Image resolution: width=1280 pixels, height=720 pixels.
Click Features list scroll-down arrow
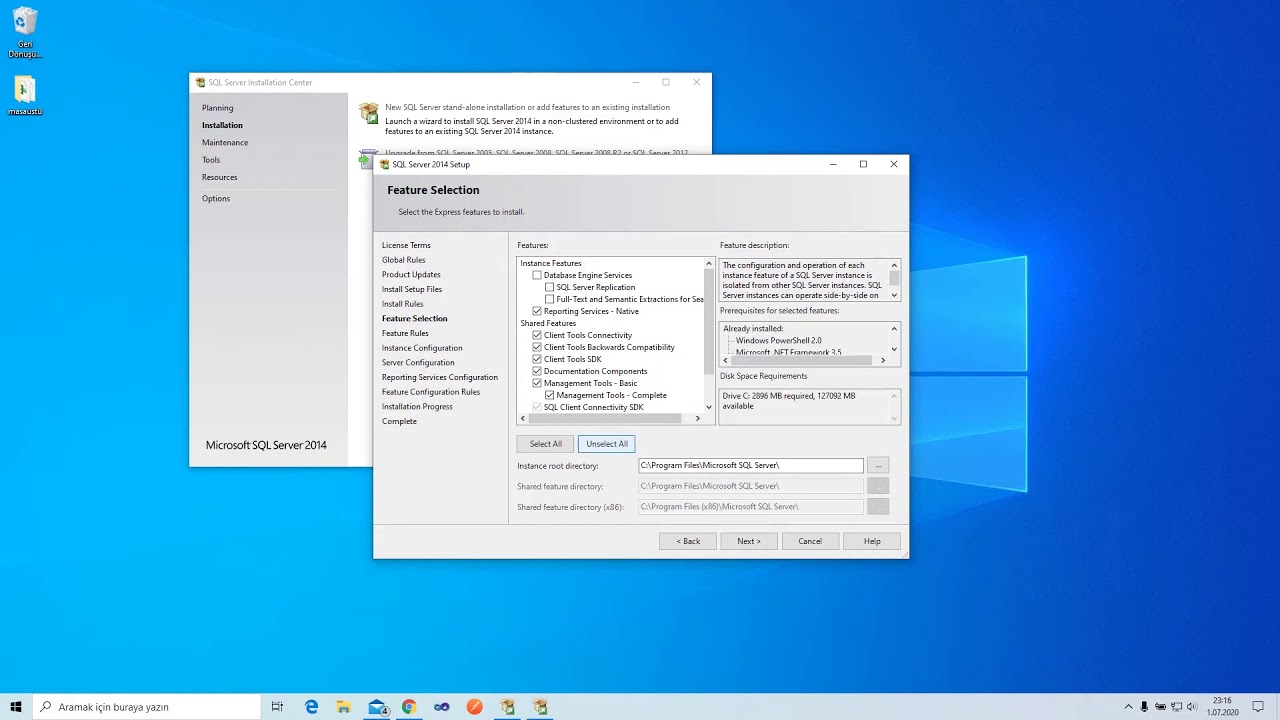pyautogui.click(x=709, y=407)
